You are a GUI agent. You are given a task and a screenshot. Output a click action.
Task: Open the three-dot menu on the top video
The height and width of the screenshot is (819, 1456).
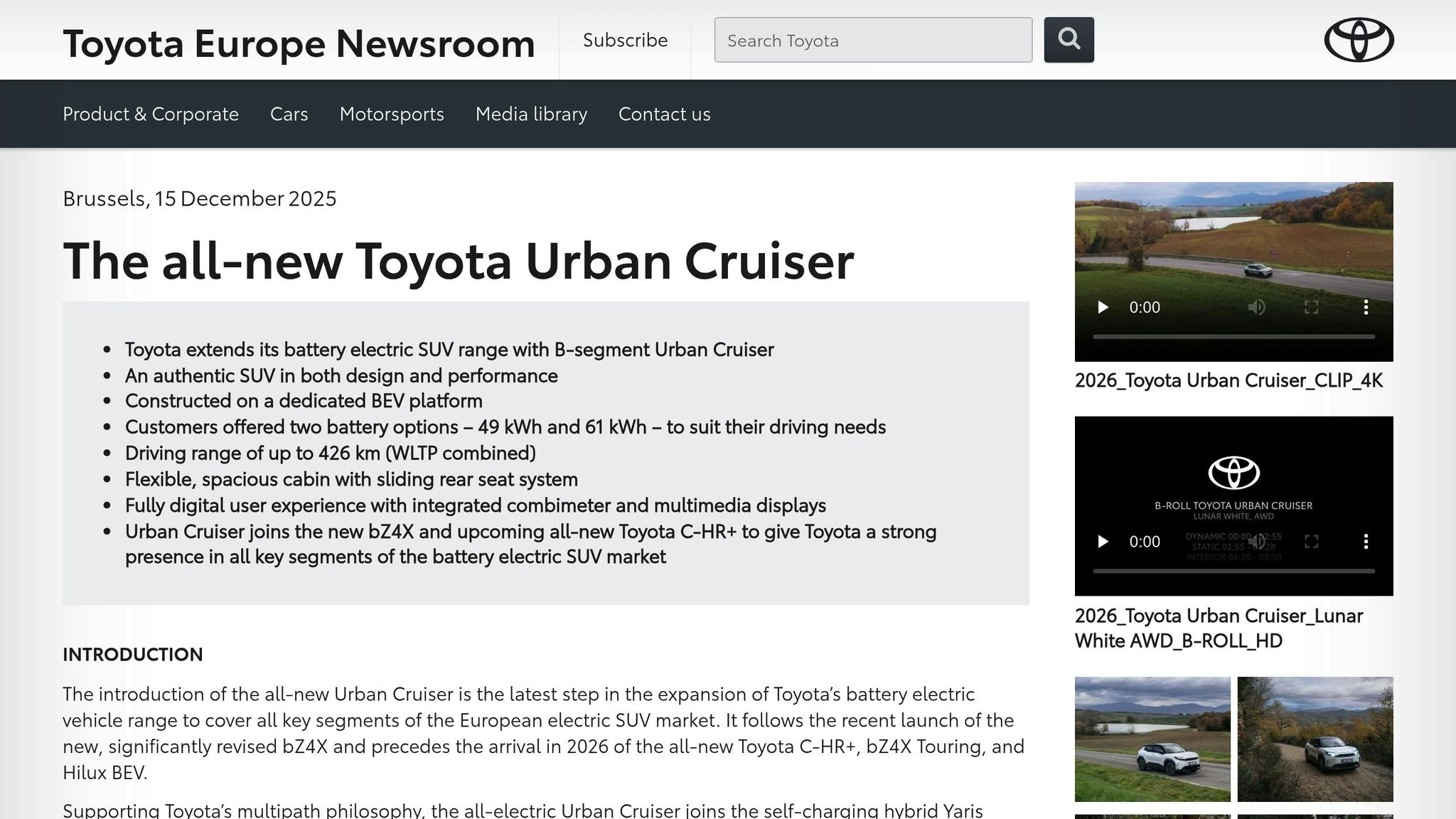coord(1365,307)
